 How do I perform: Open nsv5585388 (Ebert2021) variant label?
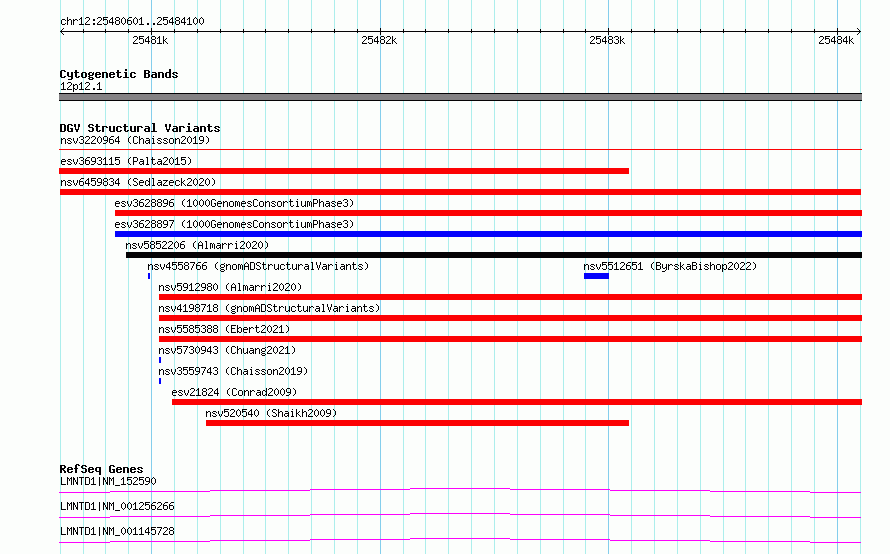coord(224,329)
